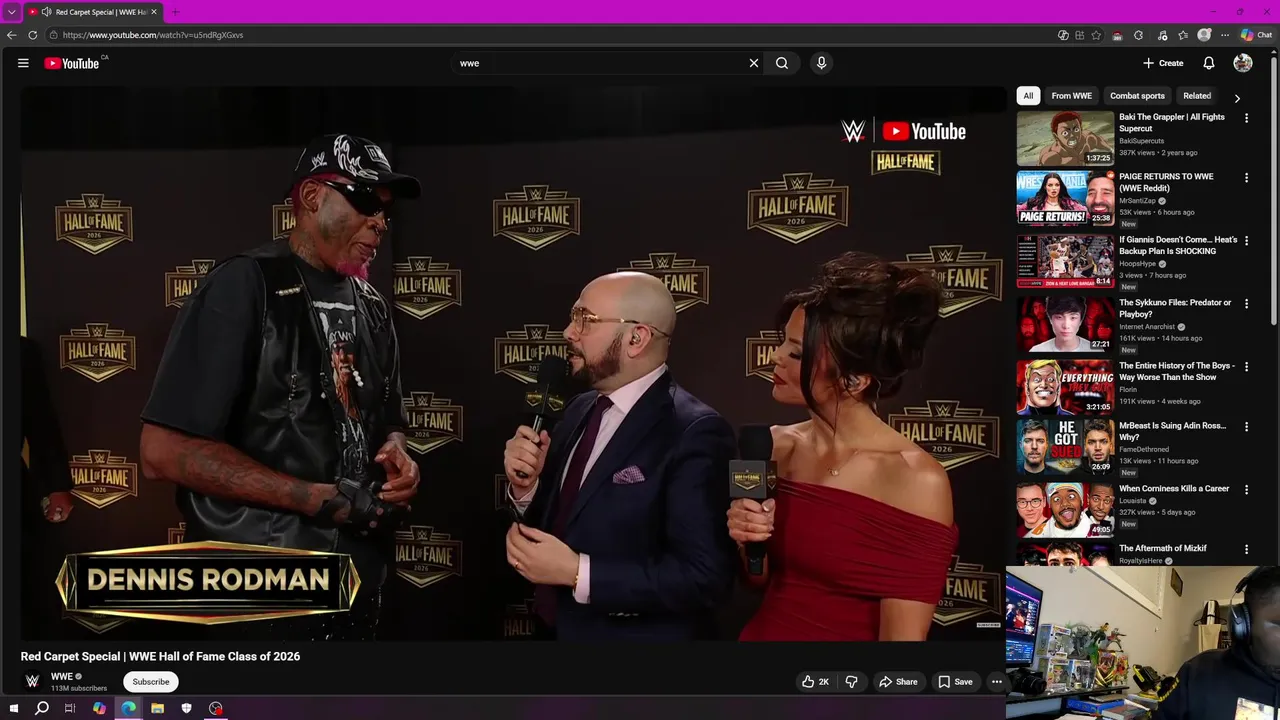
Task: Start voice search with the microphone icon
Action: [x=821, y=63]
